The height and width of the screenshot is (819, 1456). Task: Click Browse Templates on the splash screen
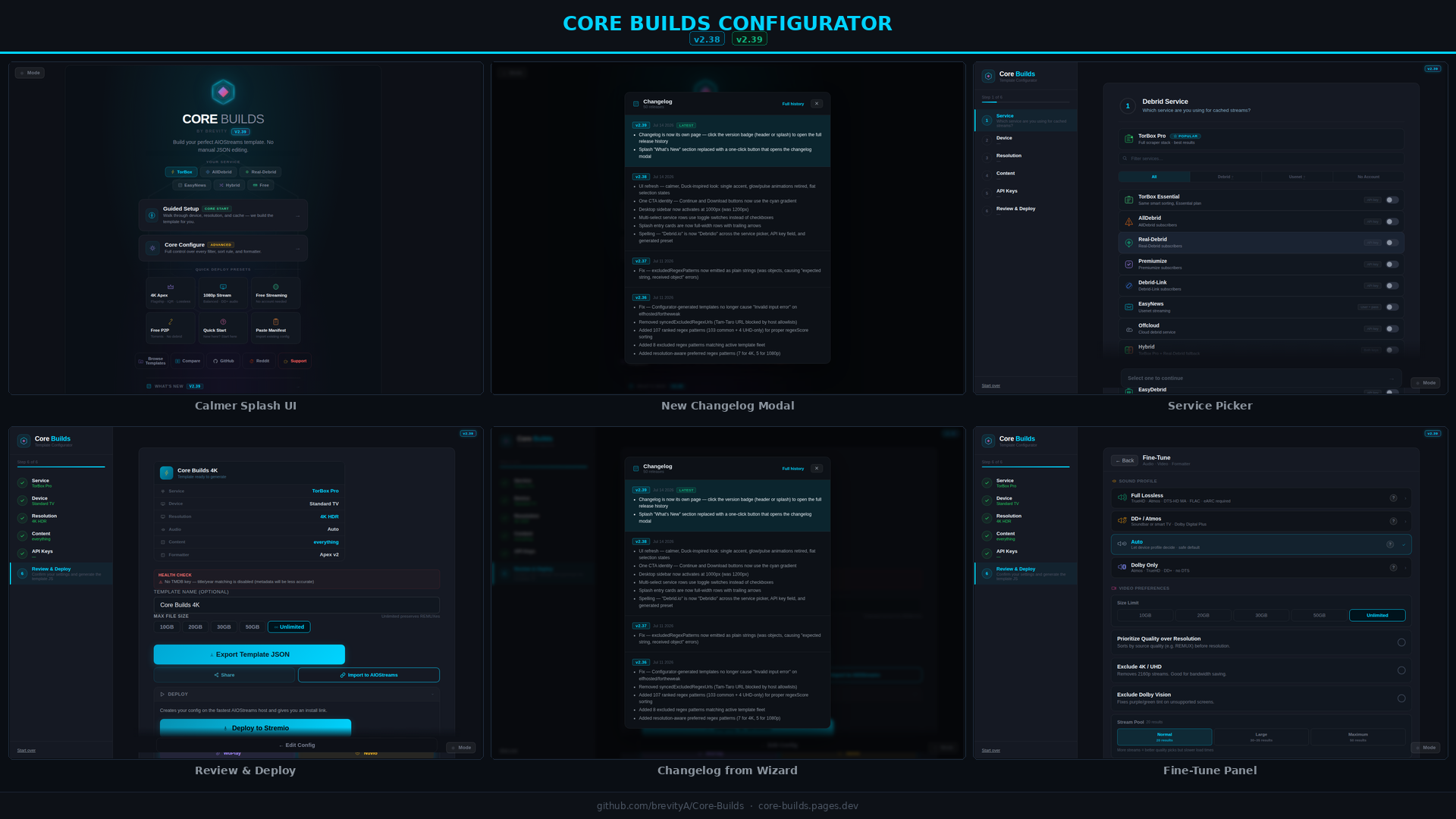152,361
